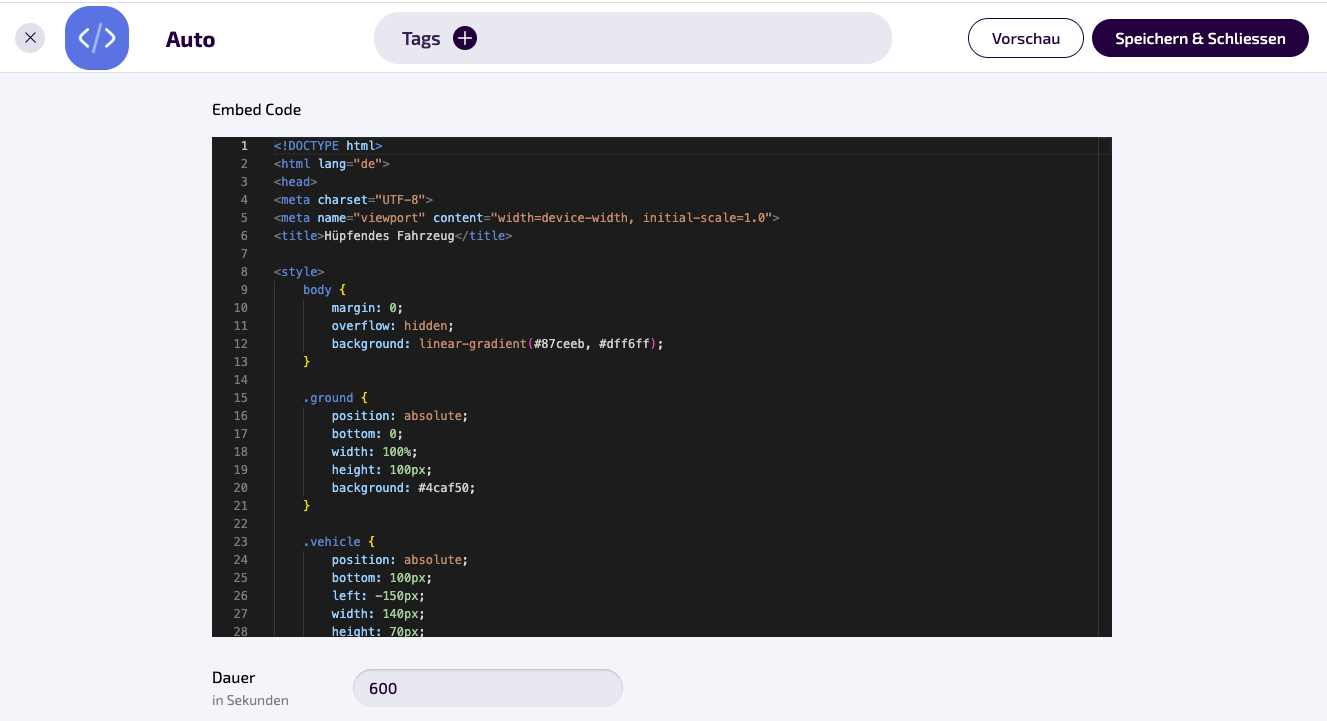Click inside the Tags field
The height and width of the screenshot is (721, 1327).
(632, 38)
